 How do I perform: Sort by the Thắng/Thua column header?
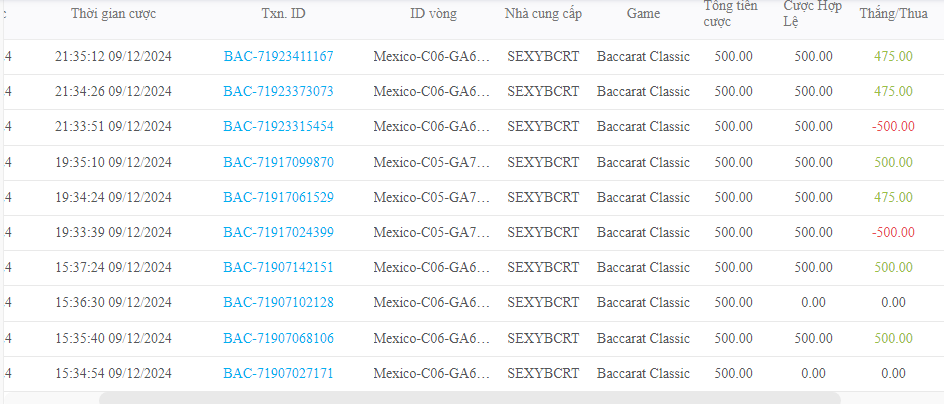tap(893, 14)
